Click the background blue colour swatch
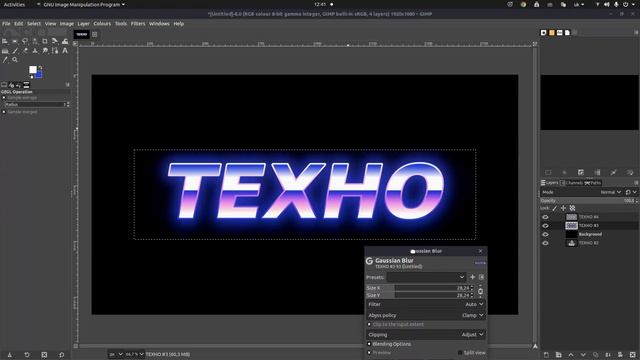Screen dimensions: 640x360 39,76
